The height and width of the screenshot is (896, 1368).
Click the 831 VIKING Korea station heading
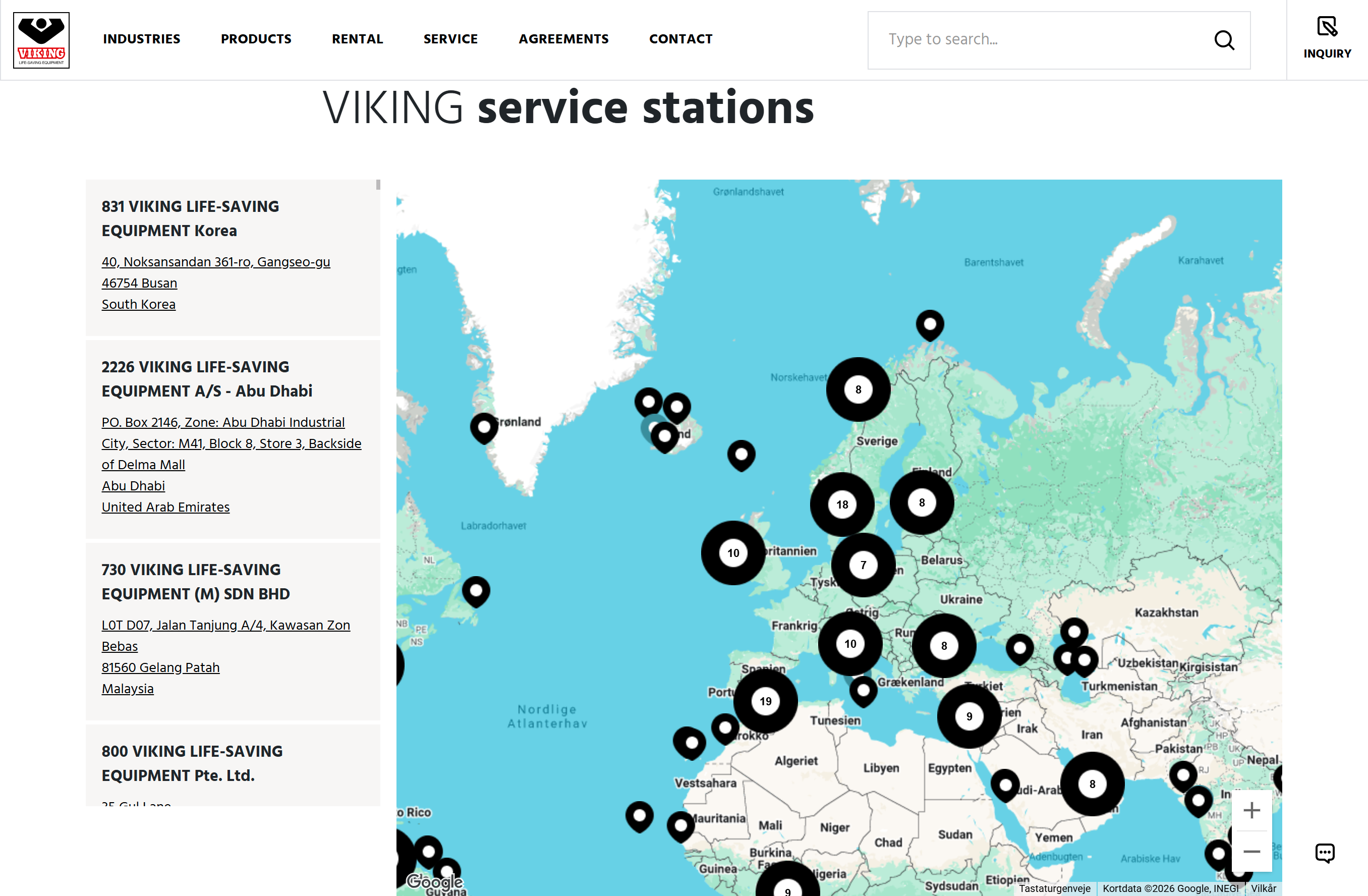point(190,218)
